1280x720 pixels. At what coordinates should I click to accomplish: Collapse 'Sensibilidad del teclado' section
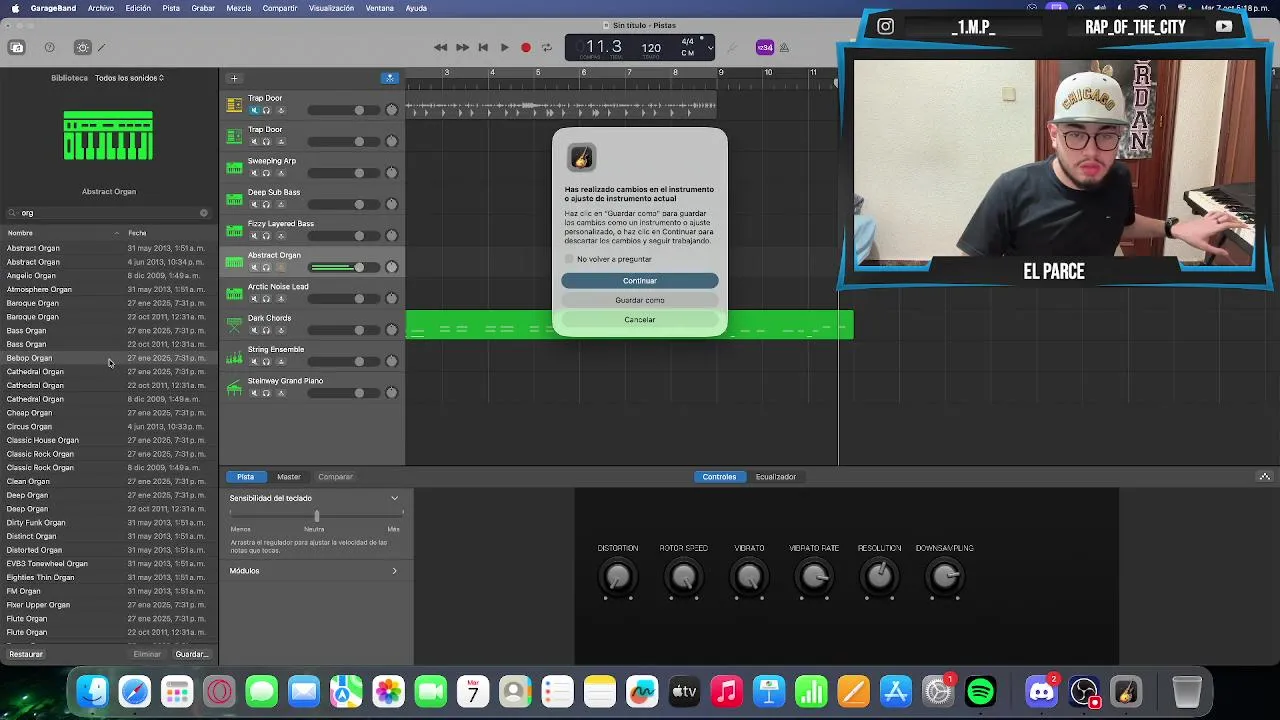point(394,498)
